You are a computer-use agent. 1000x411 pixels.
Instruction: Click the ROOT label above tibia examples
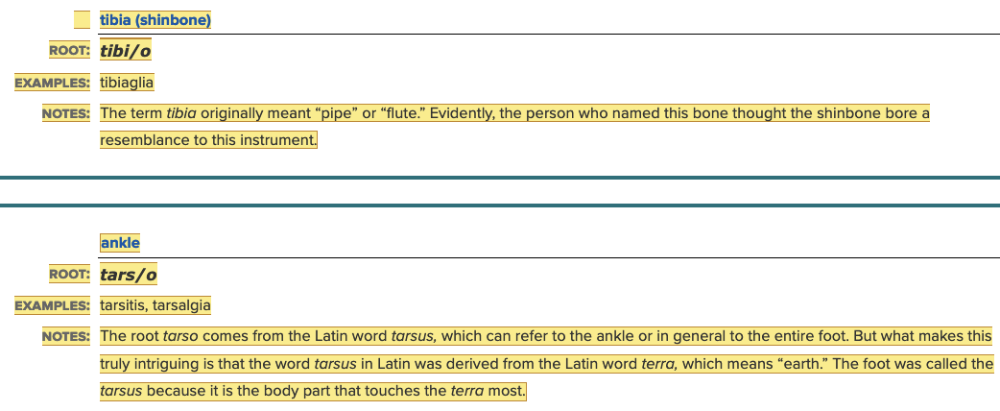tap(69, 51)
